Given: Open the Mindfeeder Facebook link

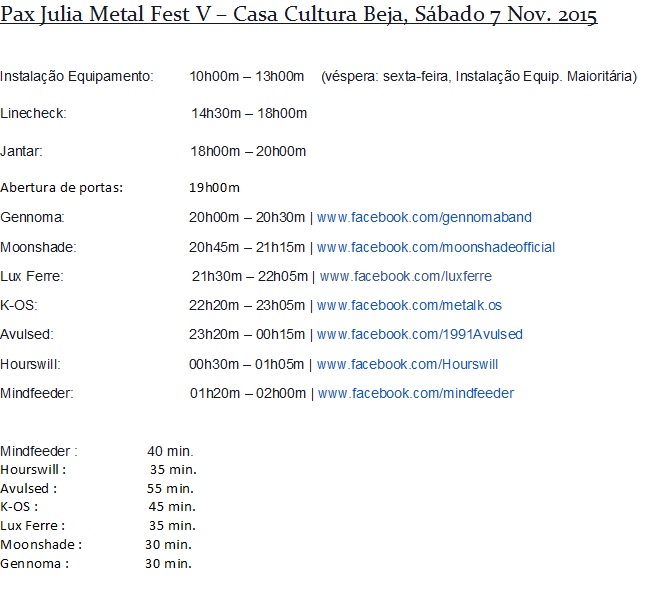Looking at the screenshot, I should coord(416,393).
